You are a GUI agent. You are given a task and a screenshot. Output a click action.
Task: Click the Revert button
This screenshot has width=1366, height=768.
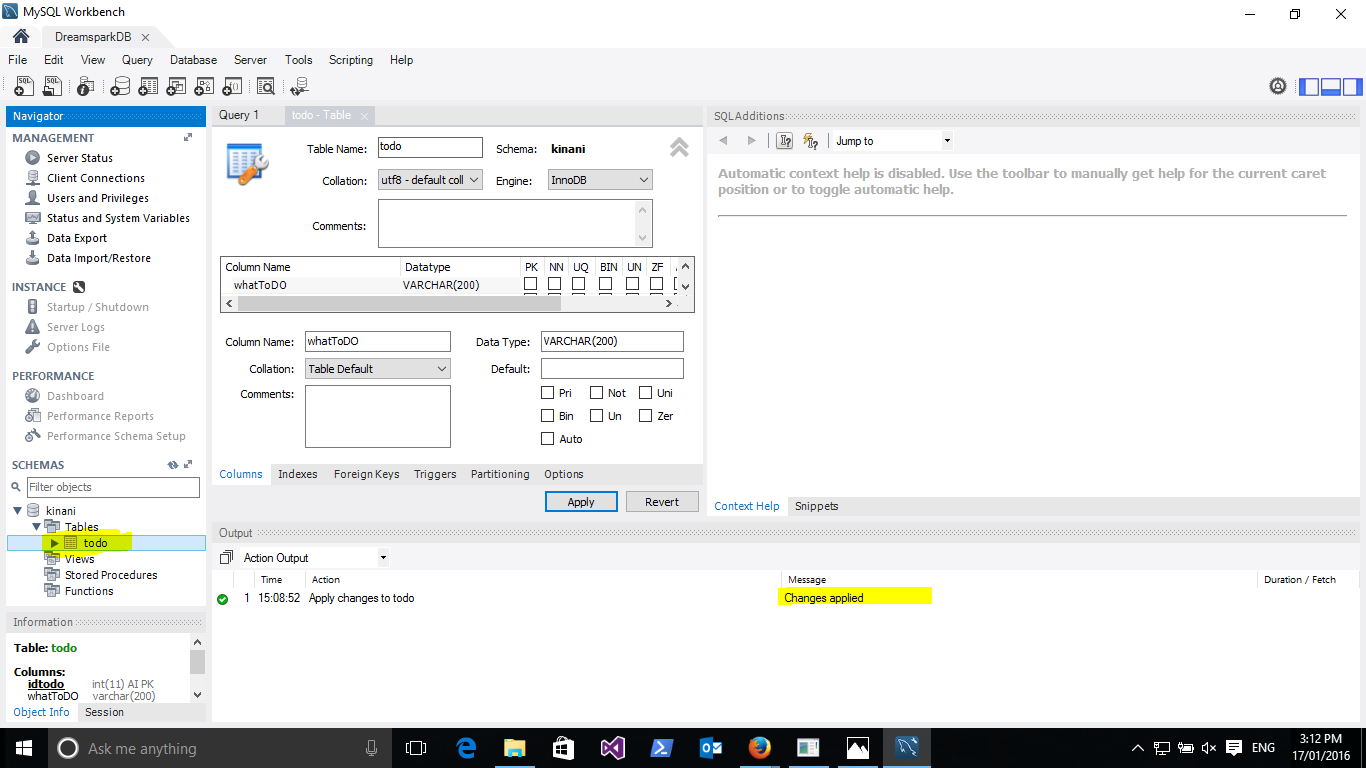pyautogui.click(x=661, y=502)
